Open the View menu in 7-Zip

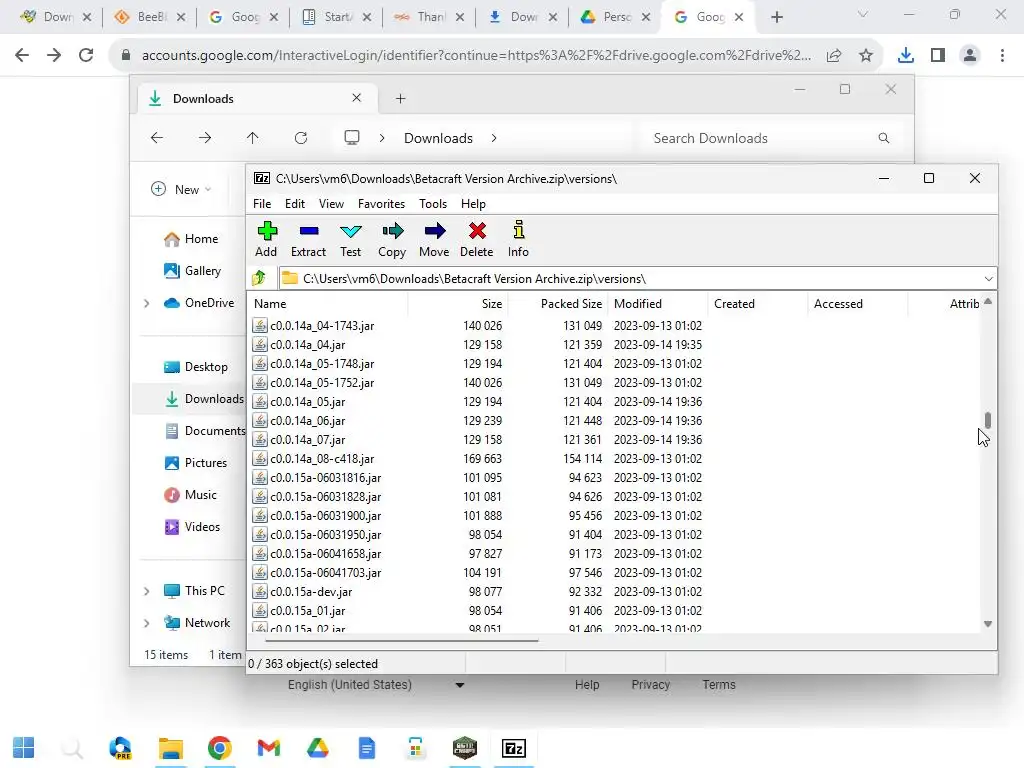tap(331, 204)
